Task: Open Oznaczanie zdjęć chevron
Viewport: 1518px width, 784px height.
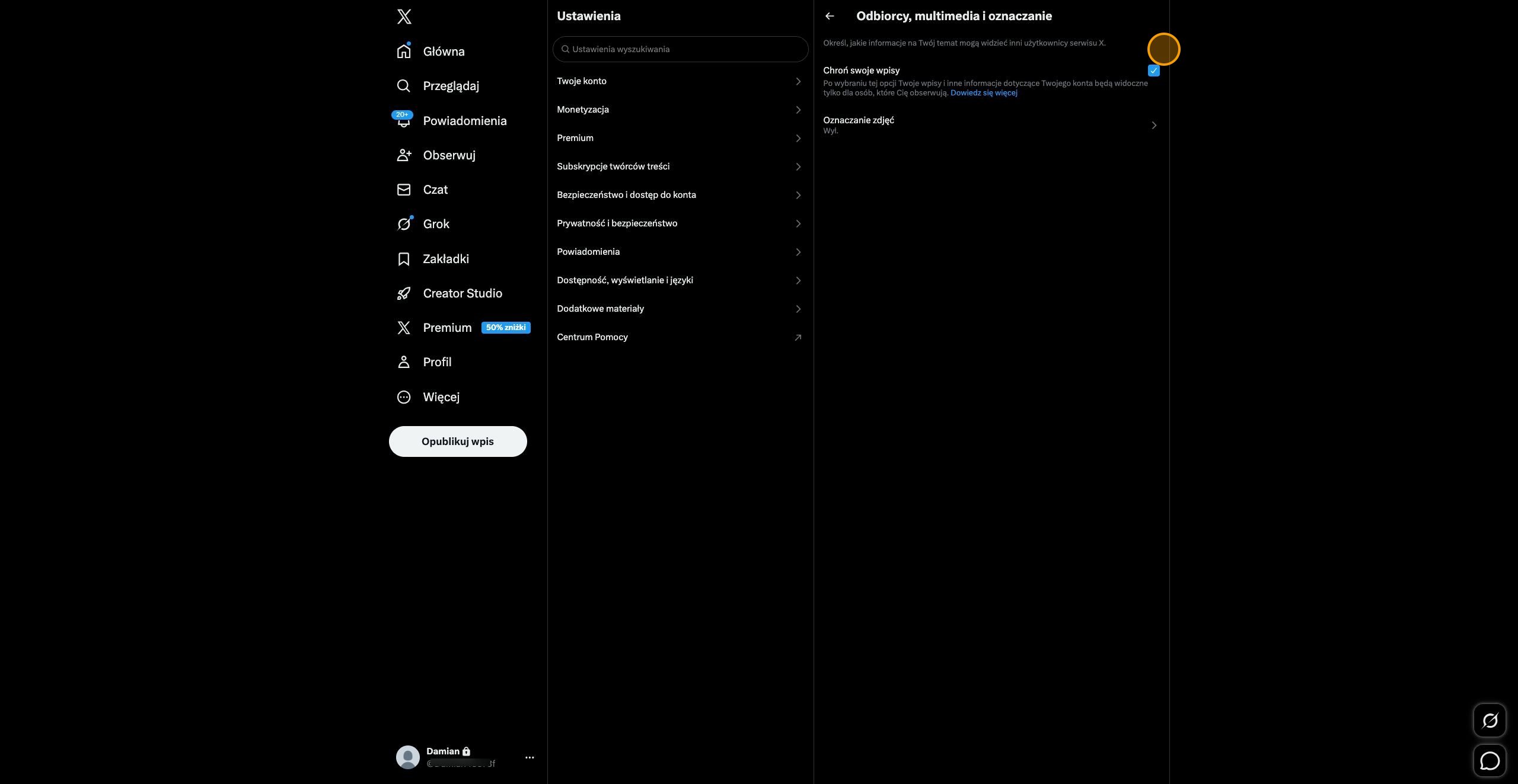Action: click(1154, 125)
